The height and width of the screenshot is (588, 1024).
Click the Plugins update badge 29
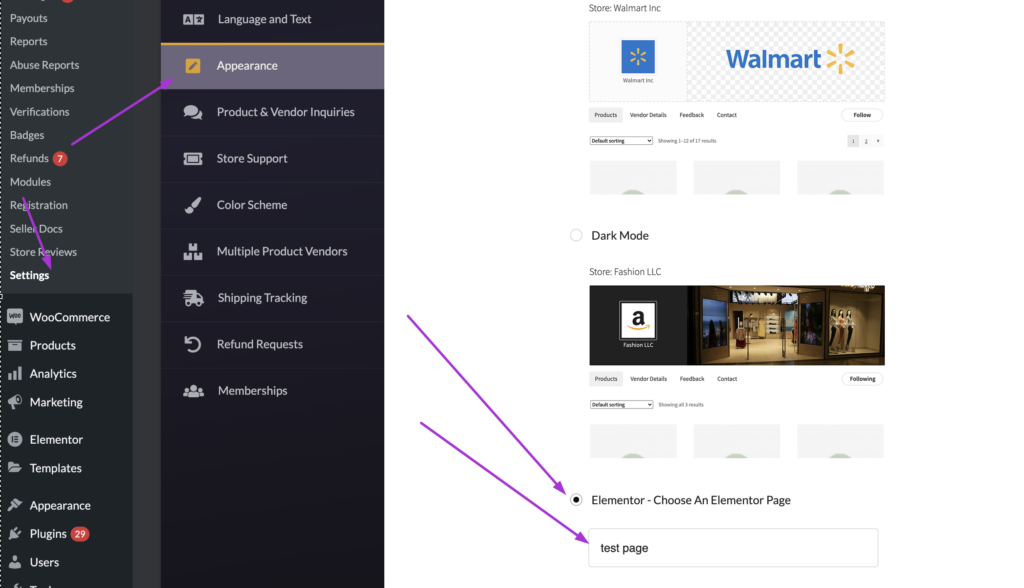[80, 534]
